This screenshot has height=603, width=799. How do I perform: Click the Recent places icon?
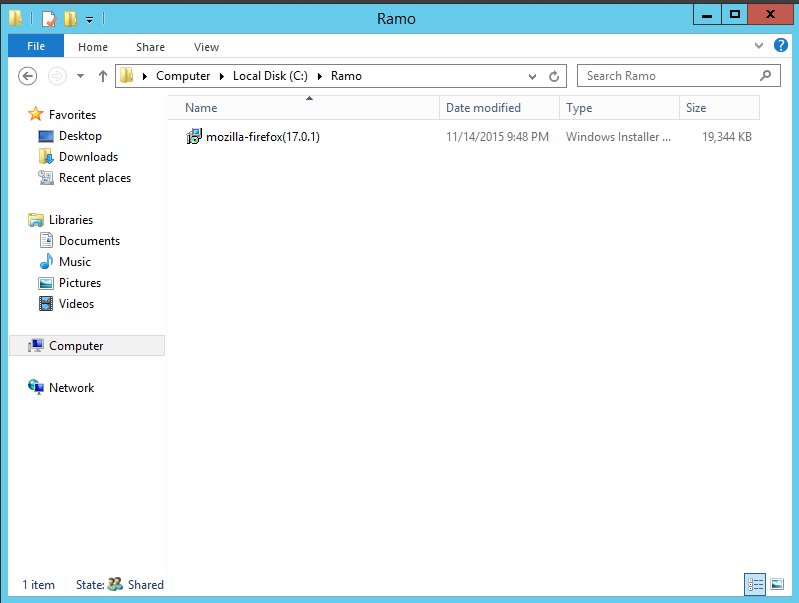(x=46, y=177)
